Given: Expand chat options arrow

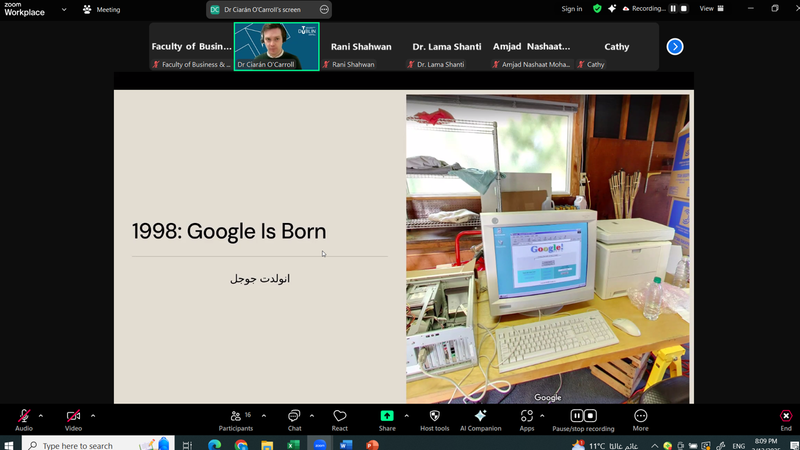Looking at the screenshot, I should (x=312, y=416).
